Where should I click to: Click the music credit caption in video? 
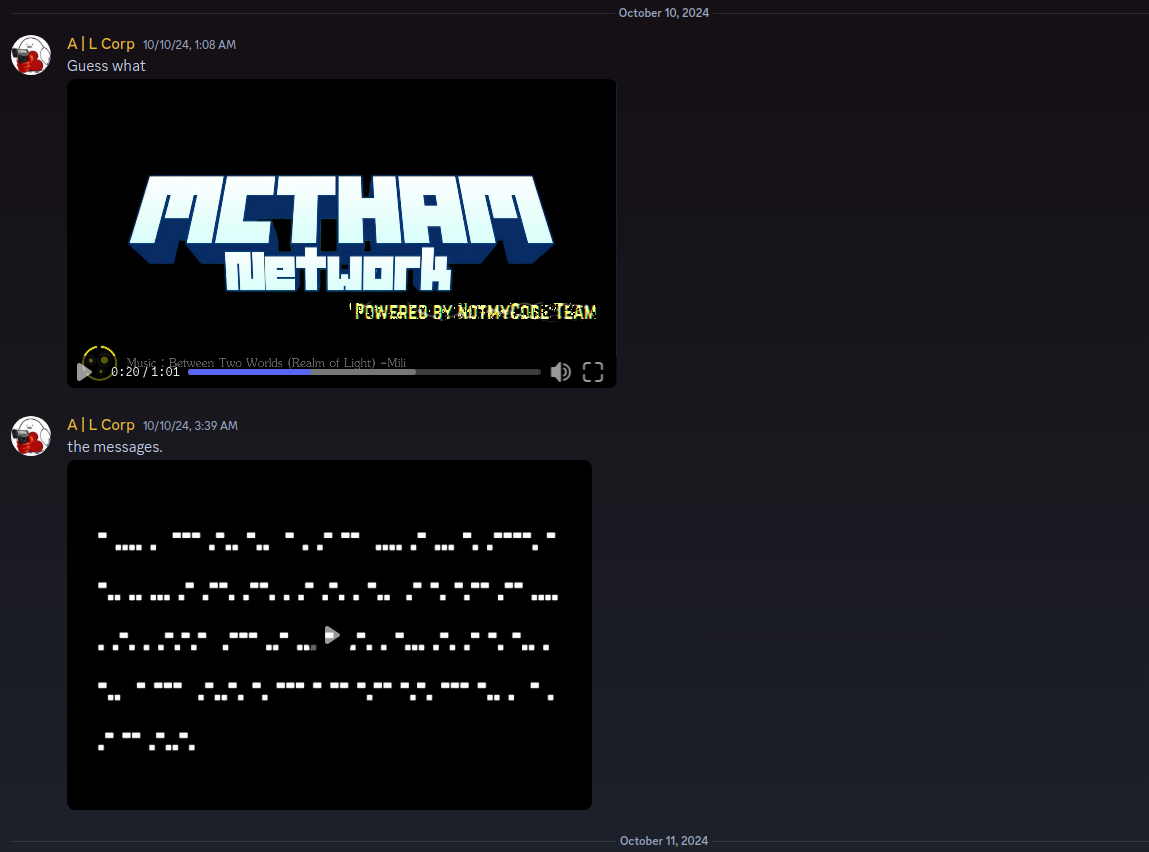click(x=266, y=362)
